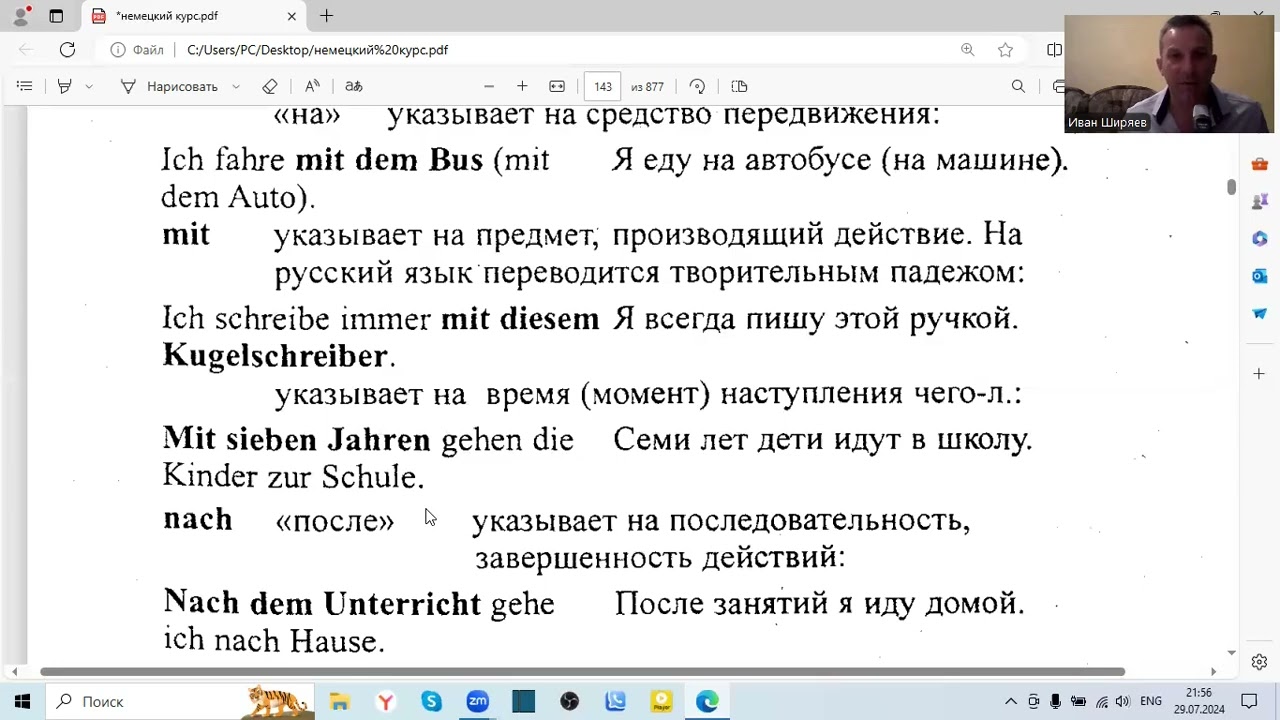Screen dimensions: 1280x720
Task: Open the Windows Start menu
Action: 22,701
